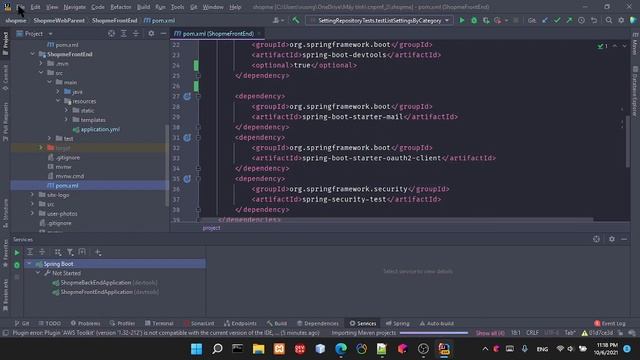This screenshot has height=360, width=640.
Task: Open filter options in Services toolbar
Action: click(x=70, y=252)
